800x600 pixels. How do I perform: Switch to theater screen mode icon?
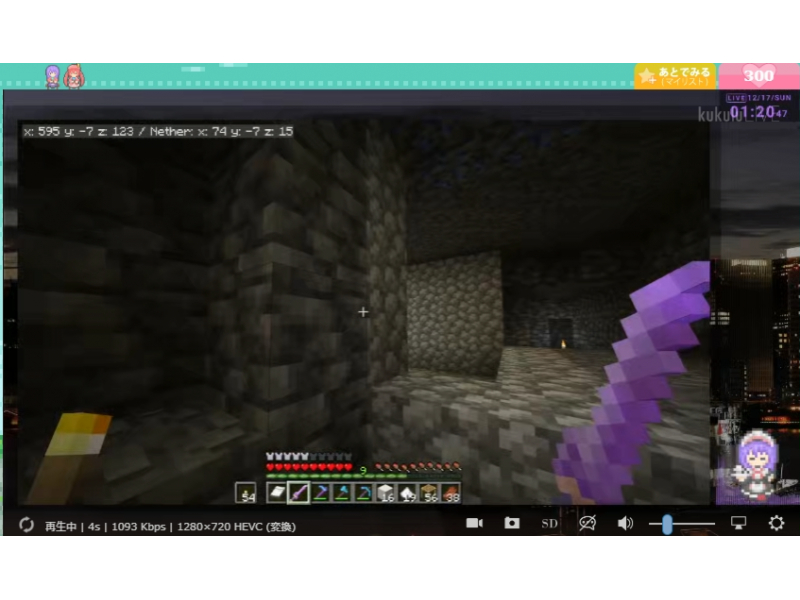point(739,523)
